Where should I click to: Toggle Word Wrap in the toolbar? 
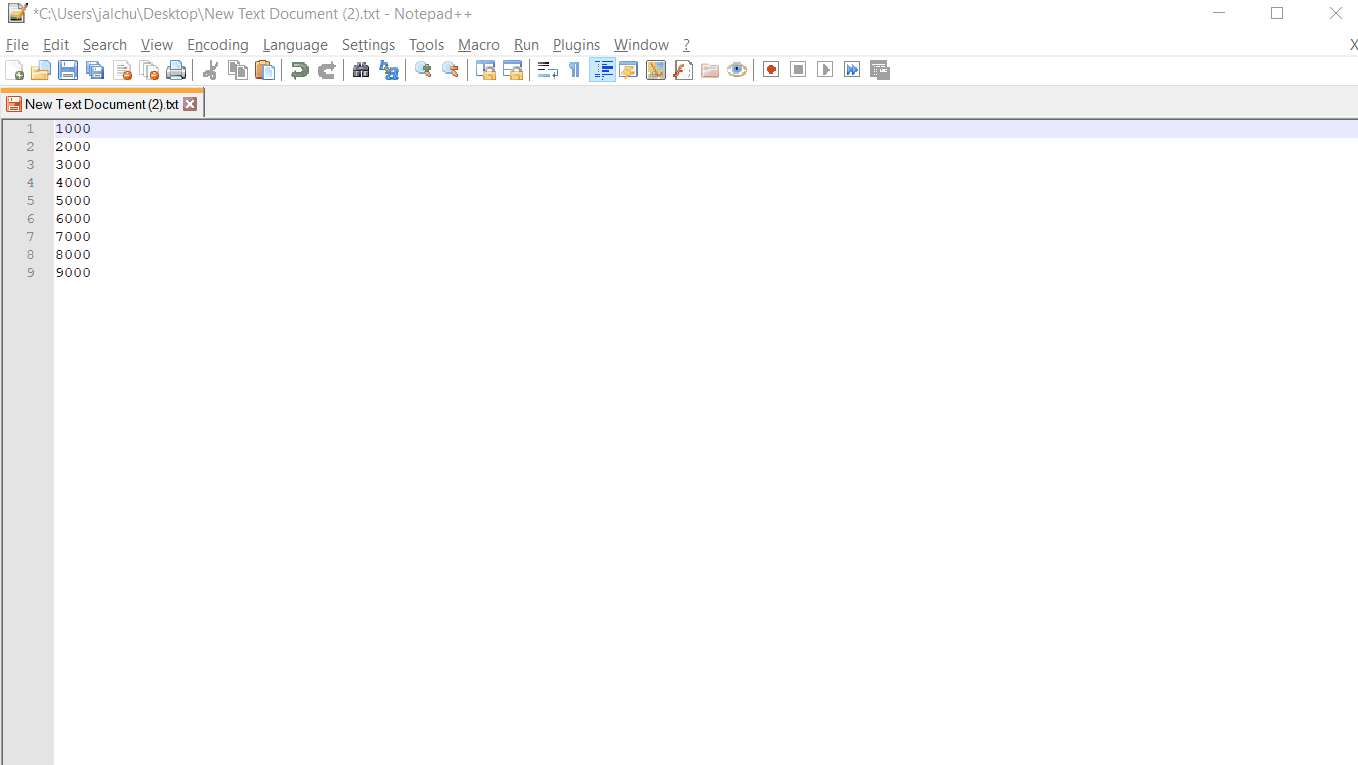pyautogui.click(x=547, y=70)
